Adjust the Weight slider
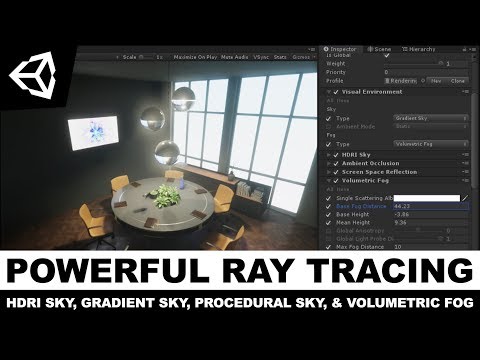Viewport: 480px width, 360px height. click(413, 63)
